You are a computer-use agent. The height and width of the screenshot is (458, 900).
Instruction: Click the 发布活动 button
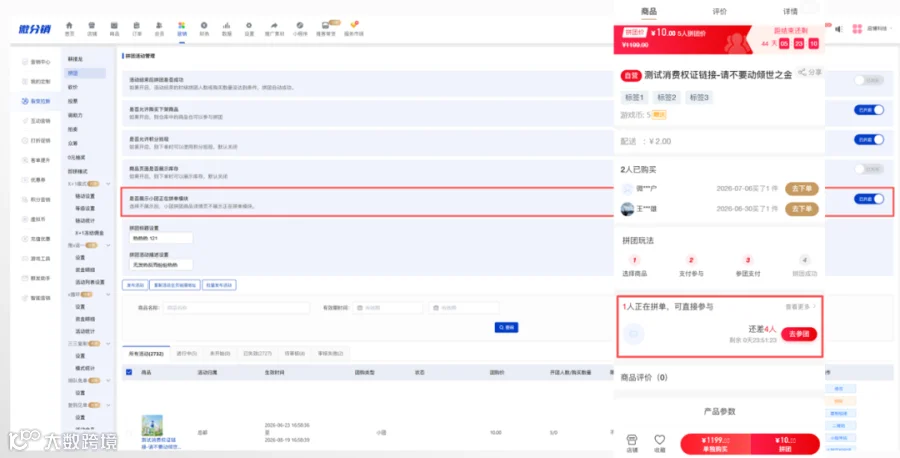135,285
